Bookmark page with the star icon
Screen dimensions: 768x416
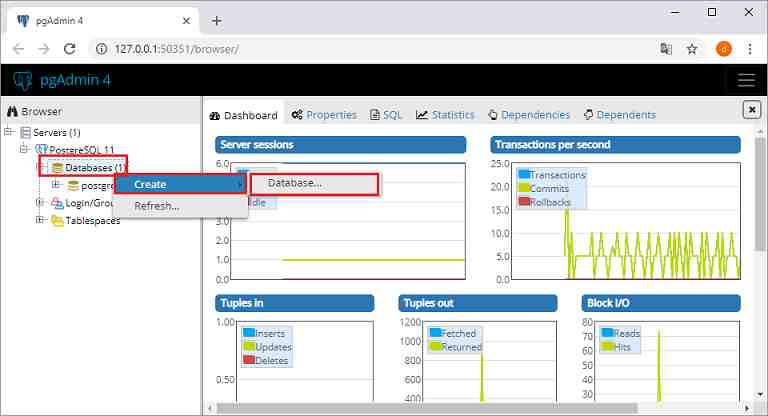tap(692, 49)
